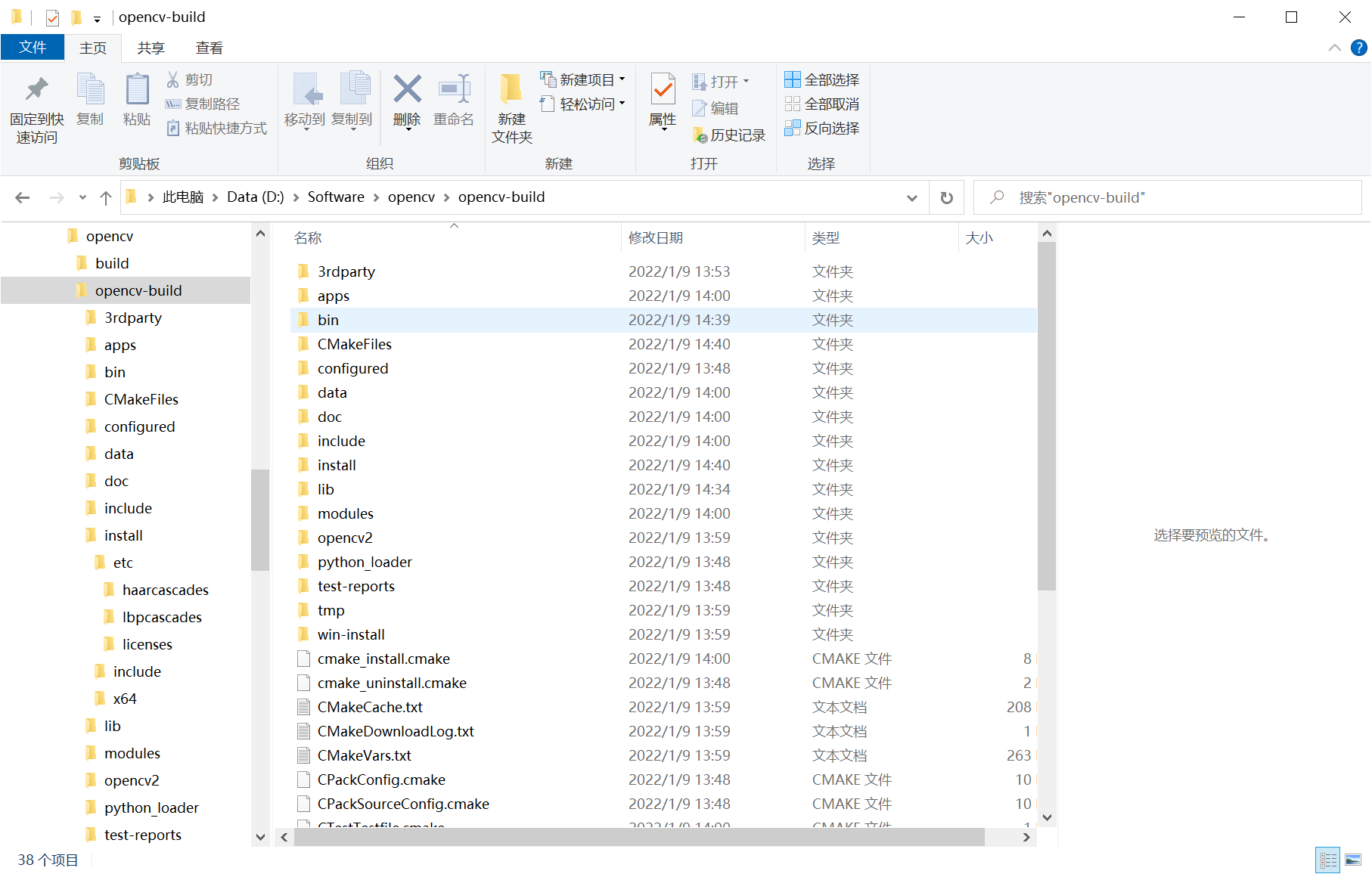Viewport: 1372px width, 874px height.
Task: Click the Cut (剪切) scissors icon
Action: tap(173, 79)
